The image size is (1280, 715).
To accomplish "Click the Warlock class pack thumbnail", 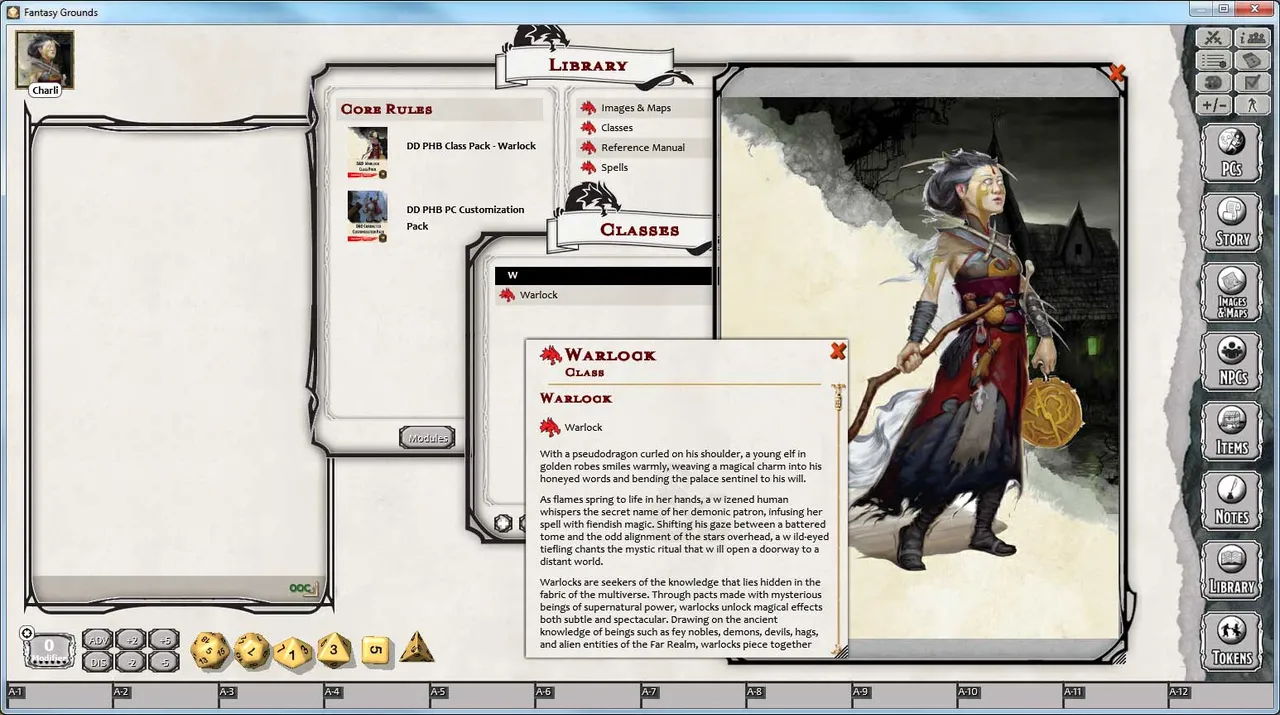I will [x=367, y=153].
